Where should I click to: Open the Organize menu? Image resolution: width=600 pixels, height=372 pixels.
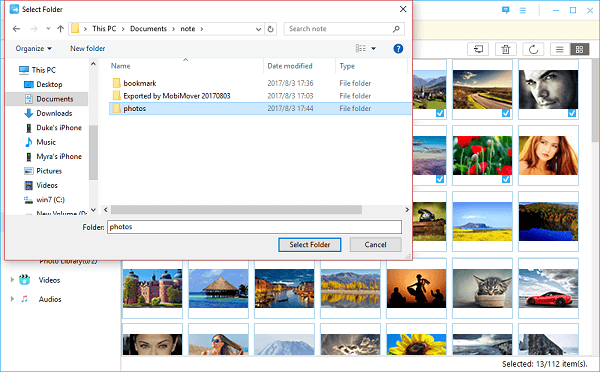click(33, 49)
